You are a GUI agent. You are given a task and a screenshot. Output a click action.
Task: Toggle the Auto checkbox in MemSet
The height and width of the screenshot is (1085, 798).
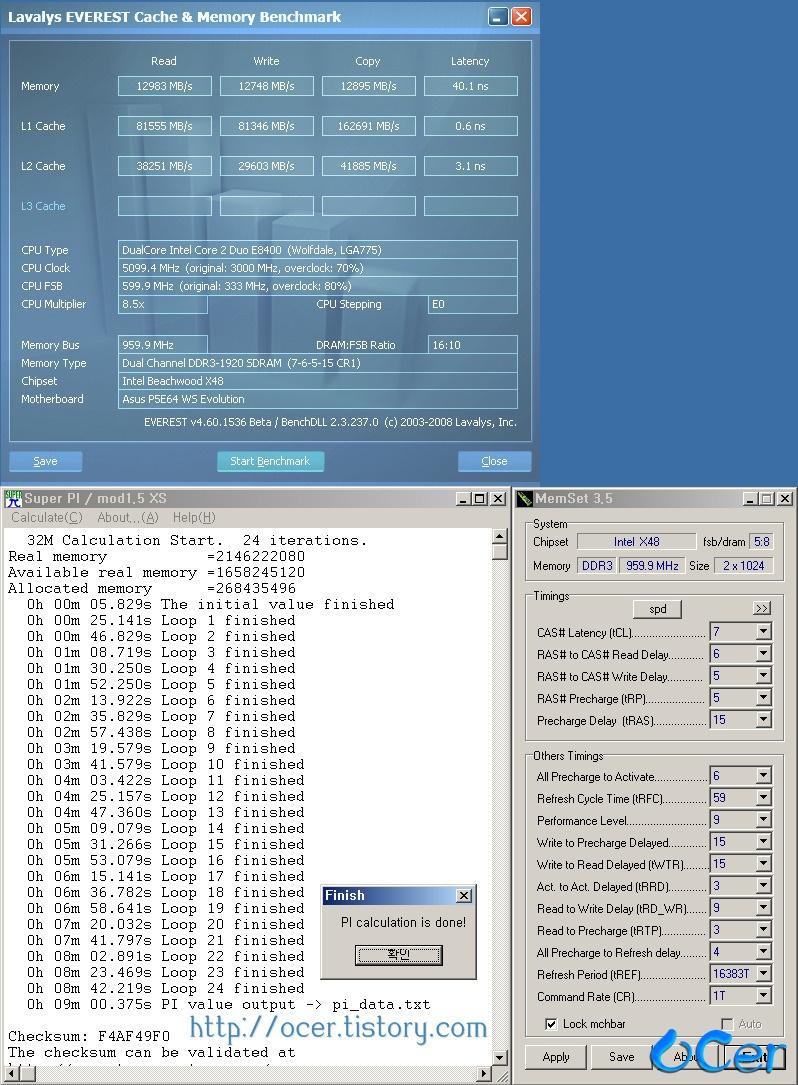click(727, 1023)
